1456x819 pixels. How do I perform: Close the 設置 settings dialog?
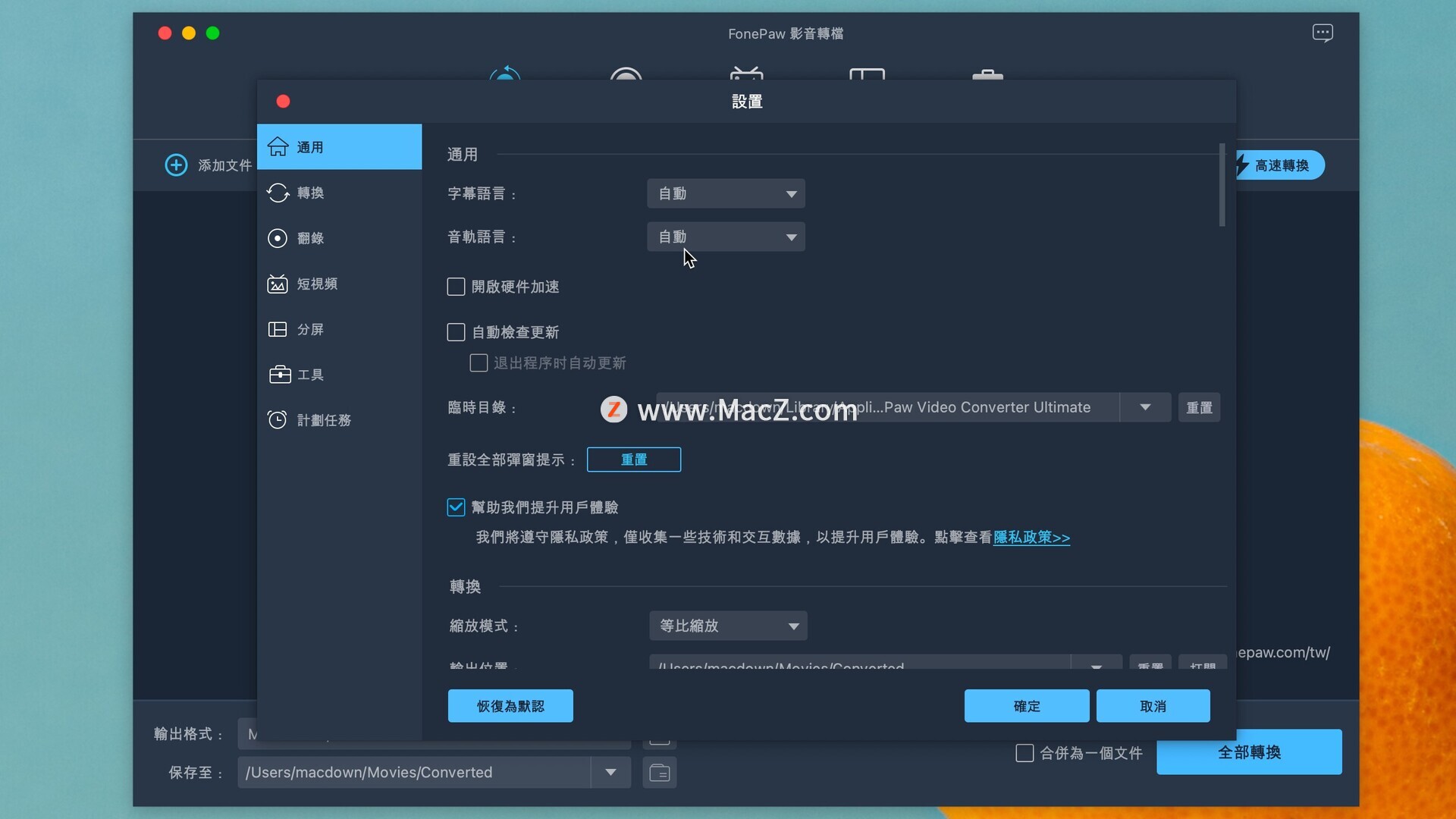pyautogui.click(x=284, y=102)
